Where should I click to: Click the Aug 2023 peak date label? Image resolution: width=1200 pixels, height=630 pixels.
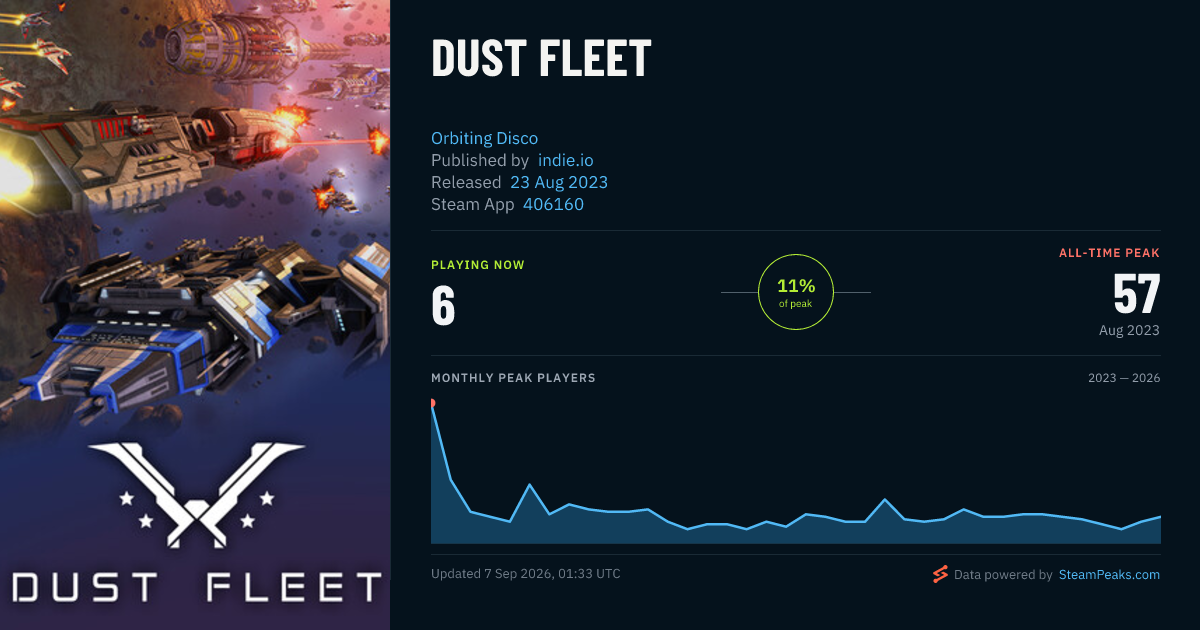tap(1129, 330)
